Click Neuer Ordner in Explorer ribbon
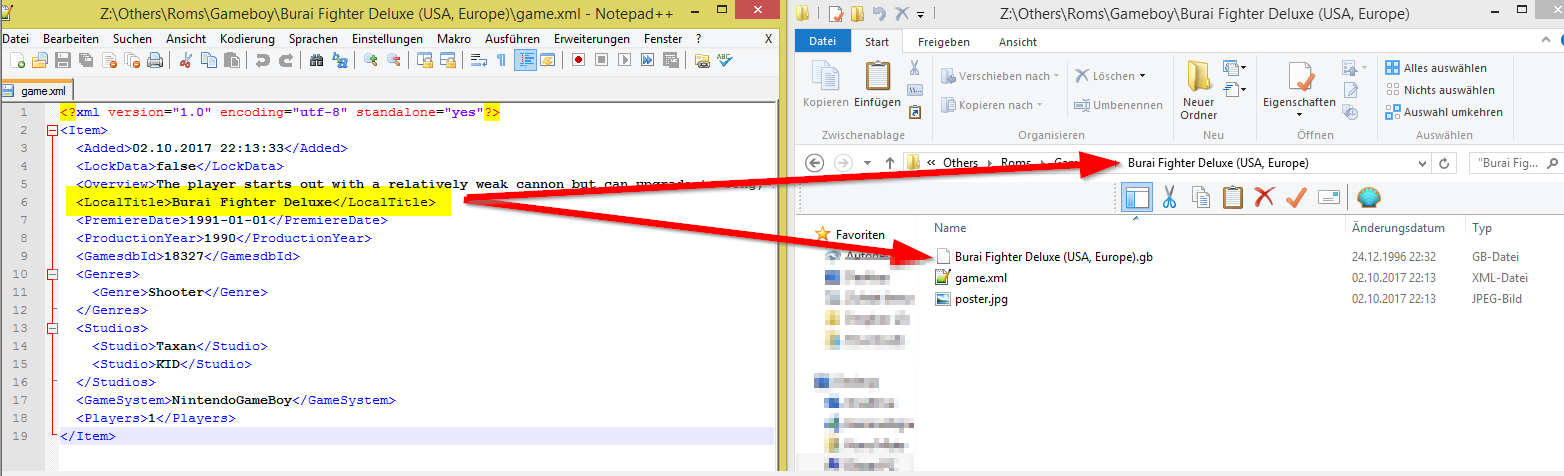This screenshot has width=1564, height=476. point(1199,90)
